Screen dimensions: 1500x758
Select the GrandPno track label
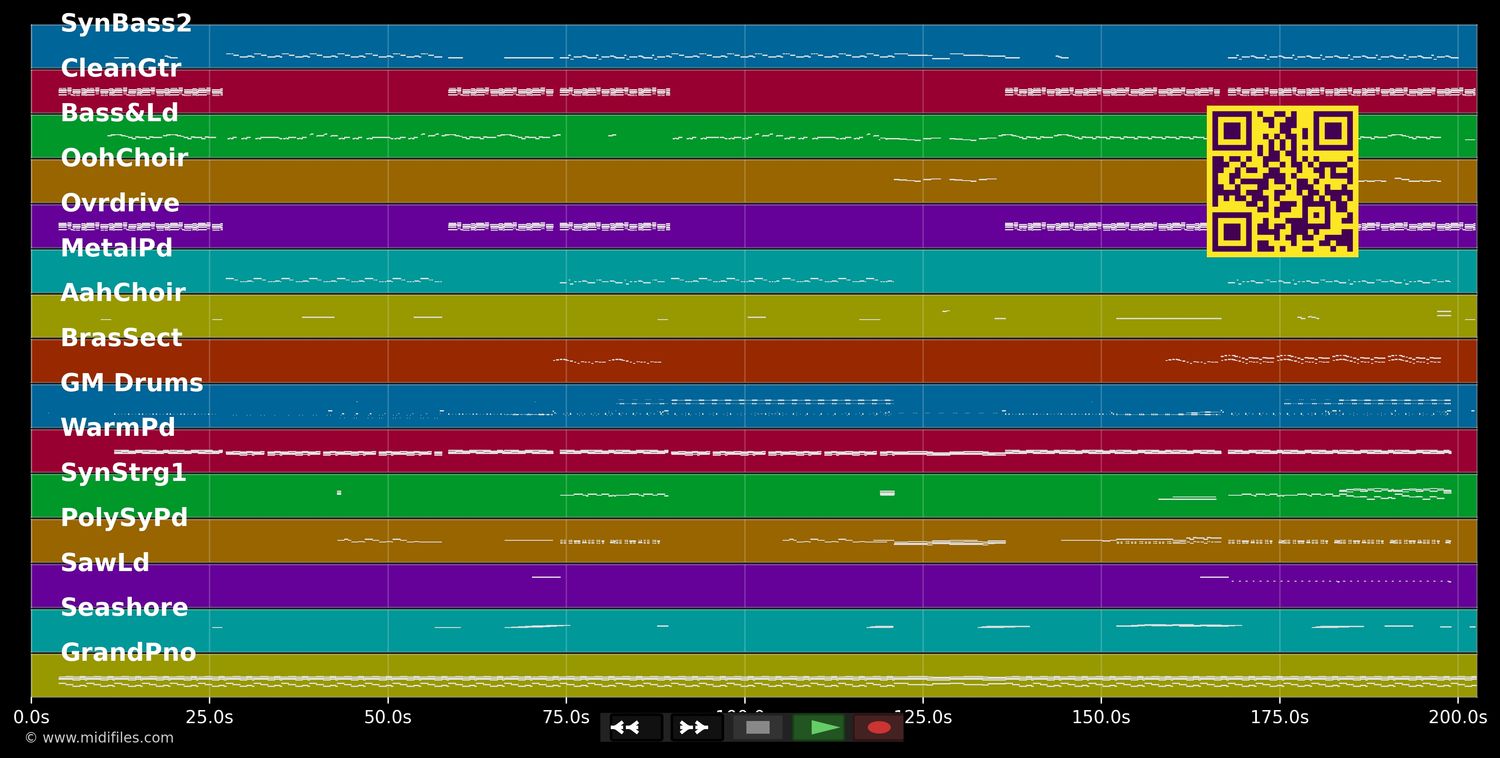pyautogui.click(x=128, y=653)
